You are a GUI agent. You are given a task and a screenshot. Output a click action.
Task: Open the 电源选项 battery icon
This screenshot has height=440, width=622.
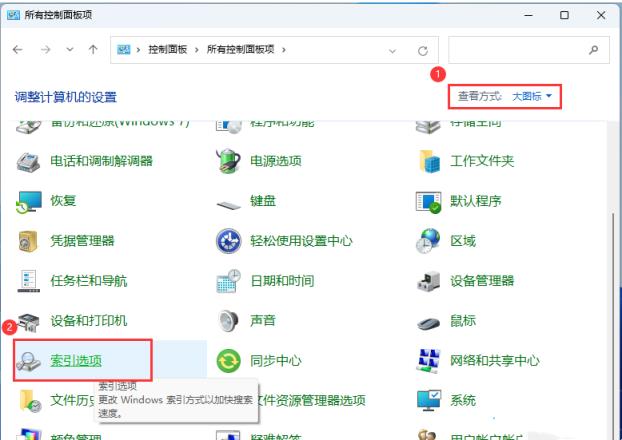coord(228,161)
